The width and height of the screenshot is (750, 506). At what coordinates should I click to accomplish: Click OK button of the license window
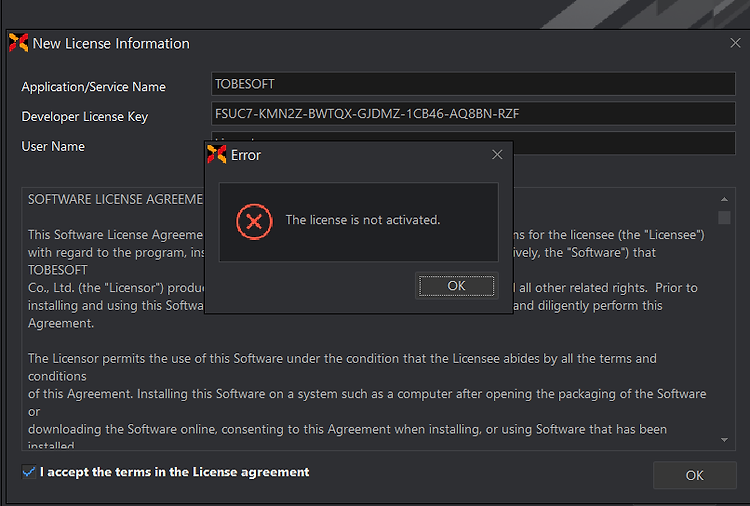click(x=695, y=475)
